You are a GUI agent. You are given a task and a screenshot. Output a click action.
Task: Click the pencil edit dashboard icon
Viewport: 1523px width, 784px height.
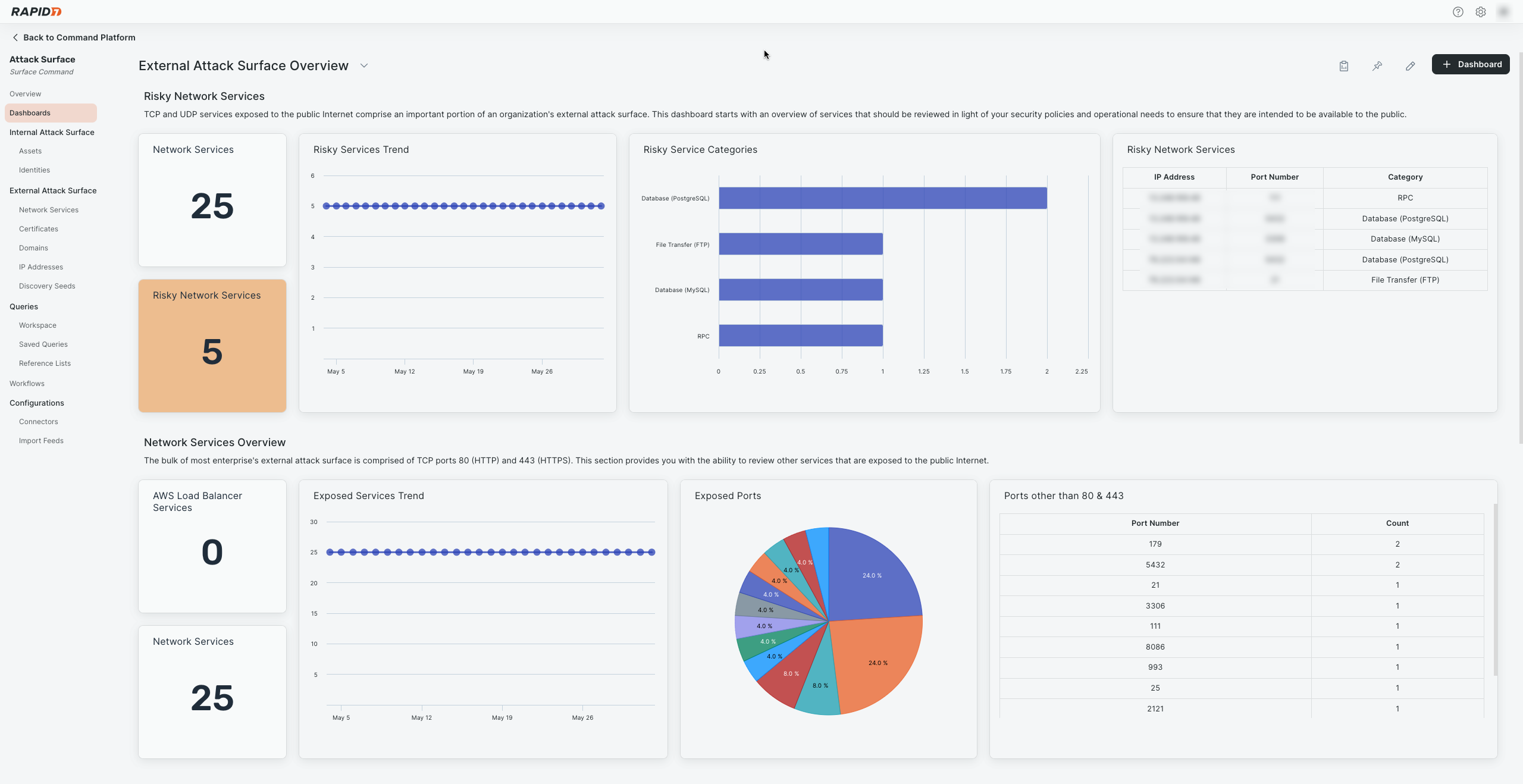coord(1410,66)
